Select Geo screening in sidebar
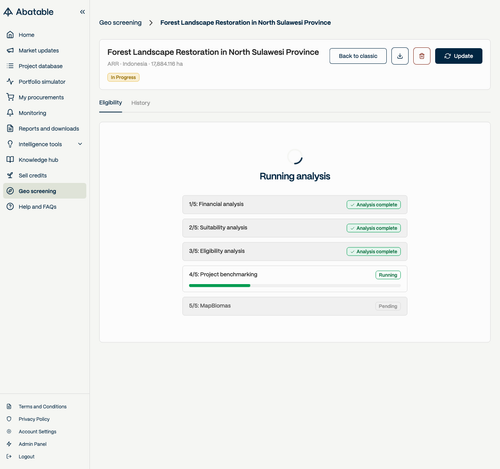Screen dimensions: 500x469 point(45,191)
